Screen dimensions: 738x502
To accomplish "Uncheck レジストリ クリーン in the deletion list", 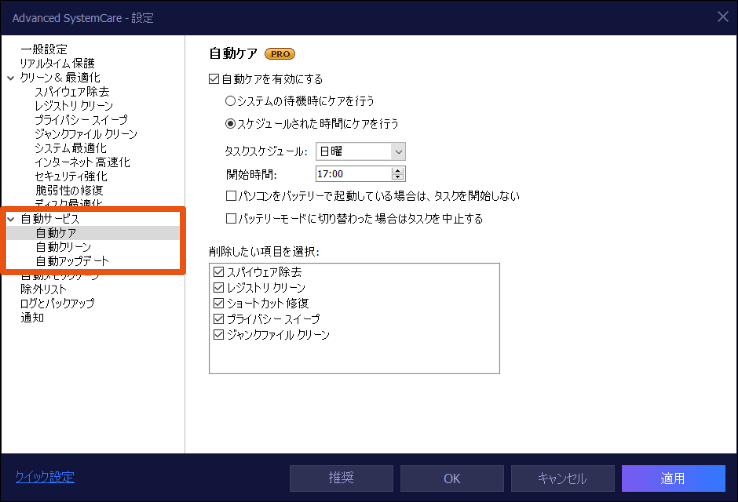I will click(218, 287).
